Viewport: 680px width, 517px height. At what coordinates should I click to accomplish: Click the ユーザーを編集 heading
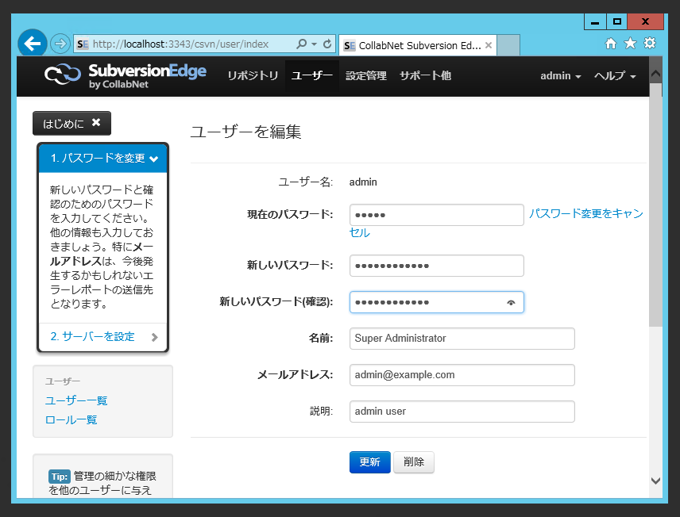point(246,131)
